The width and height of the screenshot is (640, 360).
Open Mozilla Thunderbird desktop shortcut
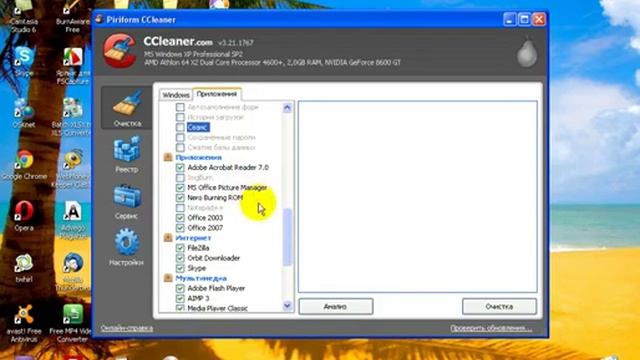point(73,272)
